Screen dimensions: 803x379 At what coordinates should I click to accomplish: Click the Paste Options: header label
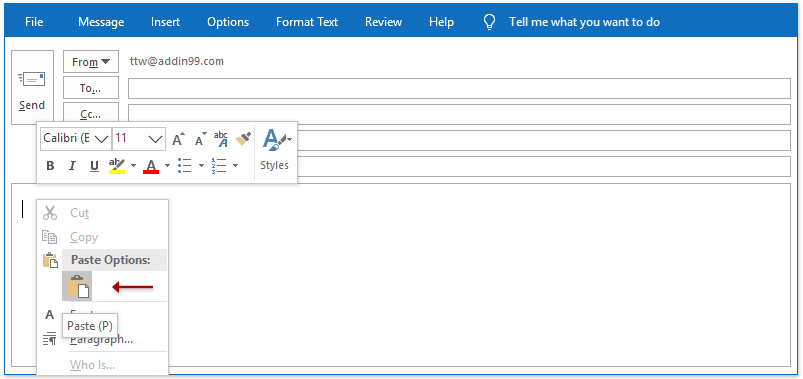(x=111, y=260)
